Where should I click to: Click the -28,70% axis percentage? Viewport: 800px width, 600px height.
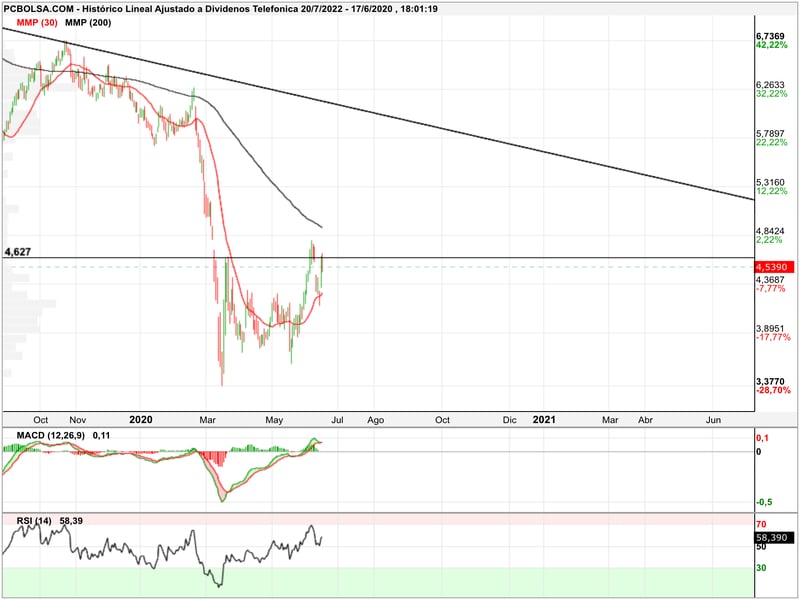click(x=773, y=390)
